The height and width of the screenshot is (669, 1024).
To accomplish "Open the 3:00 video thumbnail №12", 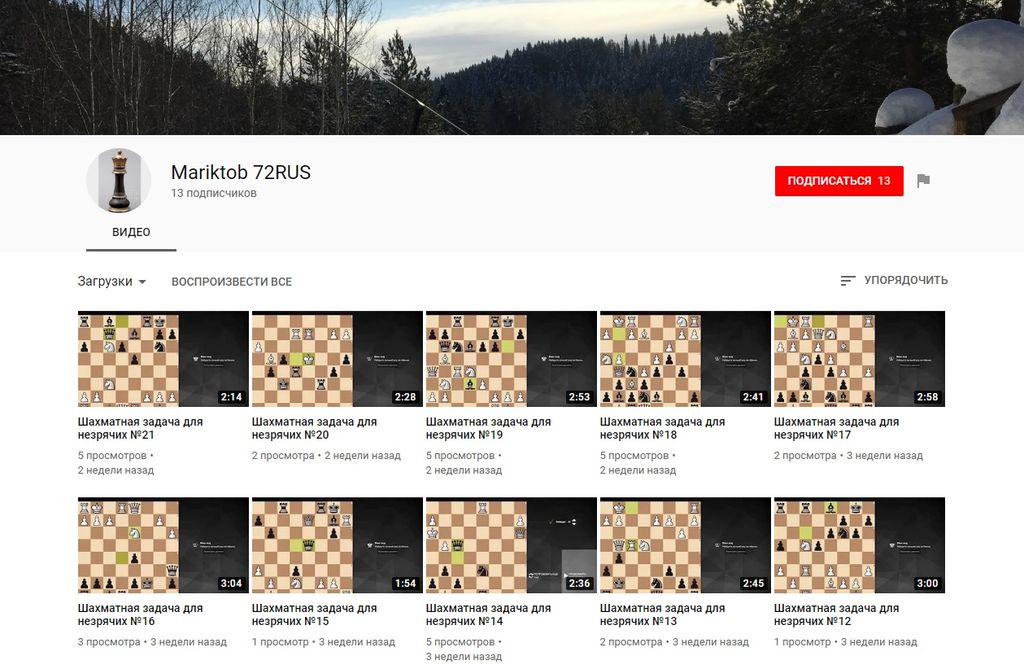I will (x=859, y=545).
